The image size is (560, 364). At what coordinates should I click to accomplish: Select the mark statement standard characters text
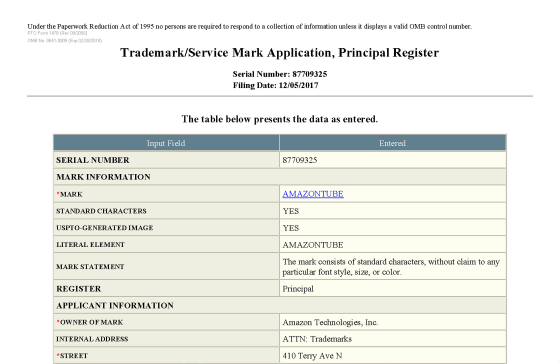click(x=391, y=267)
